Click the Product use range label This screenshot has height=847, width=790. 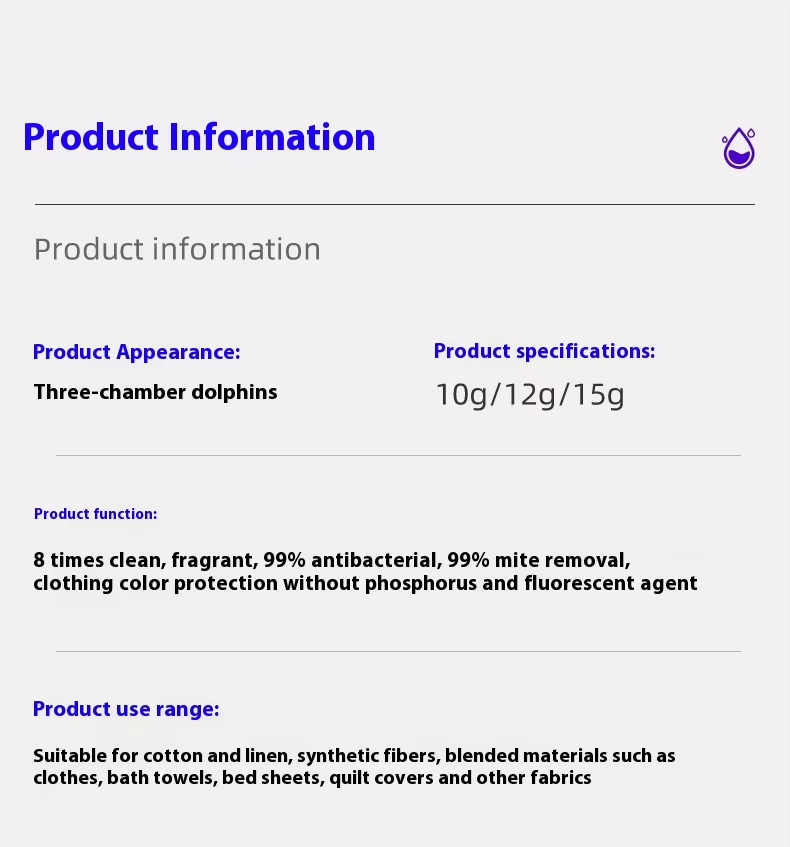point(126,709)
